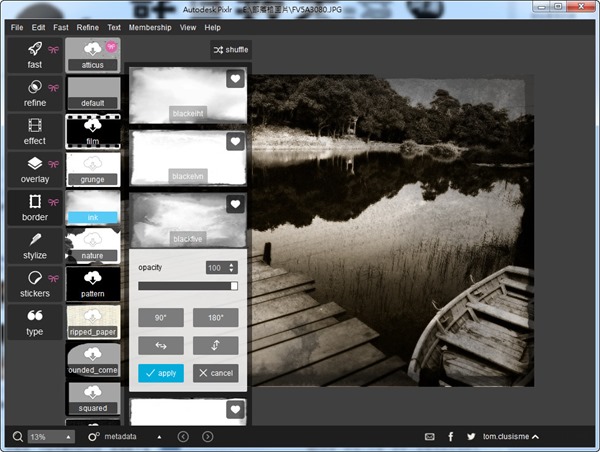Toggle the heart on blackelvn border

[x=235, y=142]
